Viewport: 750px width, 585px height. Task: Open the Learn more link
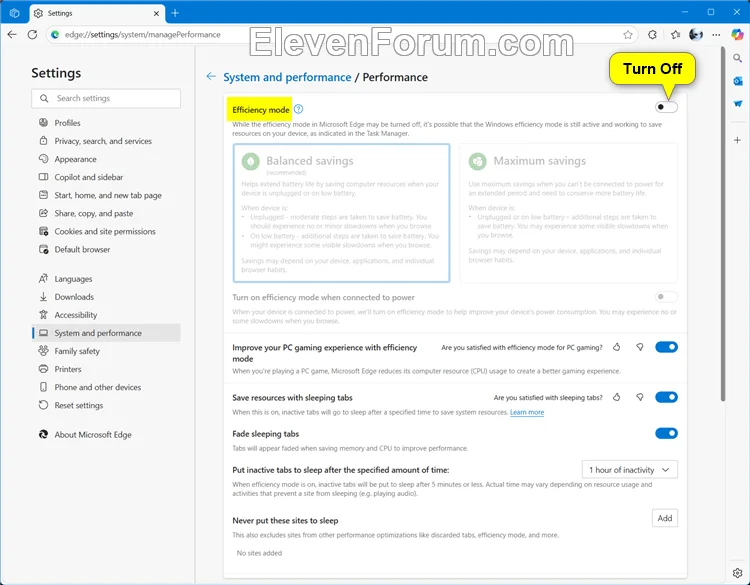point(527,412)
